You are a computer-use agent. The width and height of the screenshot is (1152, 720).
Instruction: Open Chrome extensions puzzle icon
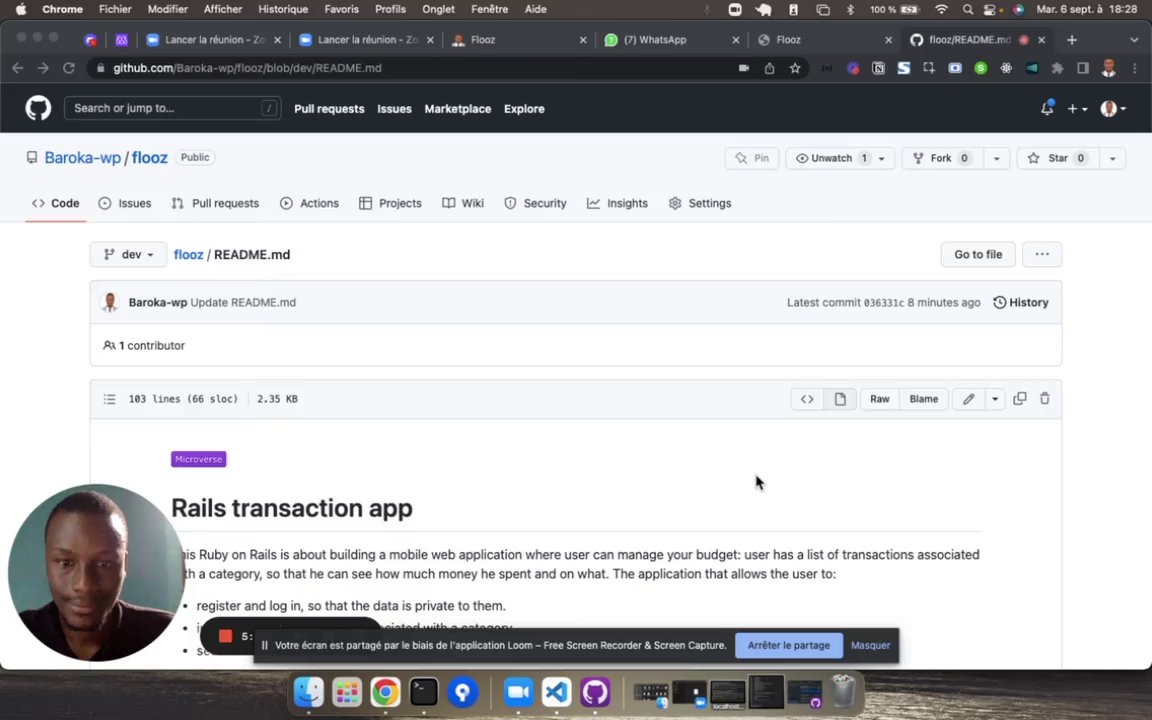[x=1057, y=68]
